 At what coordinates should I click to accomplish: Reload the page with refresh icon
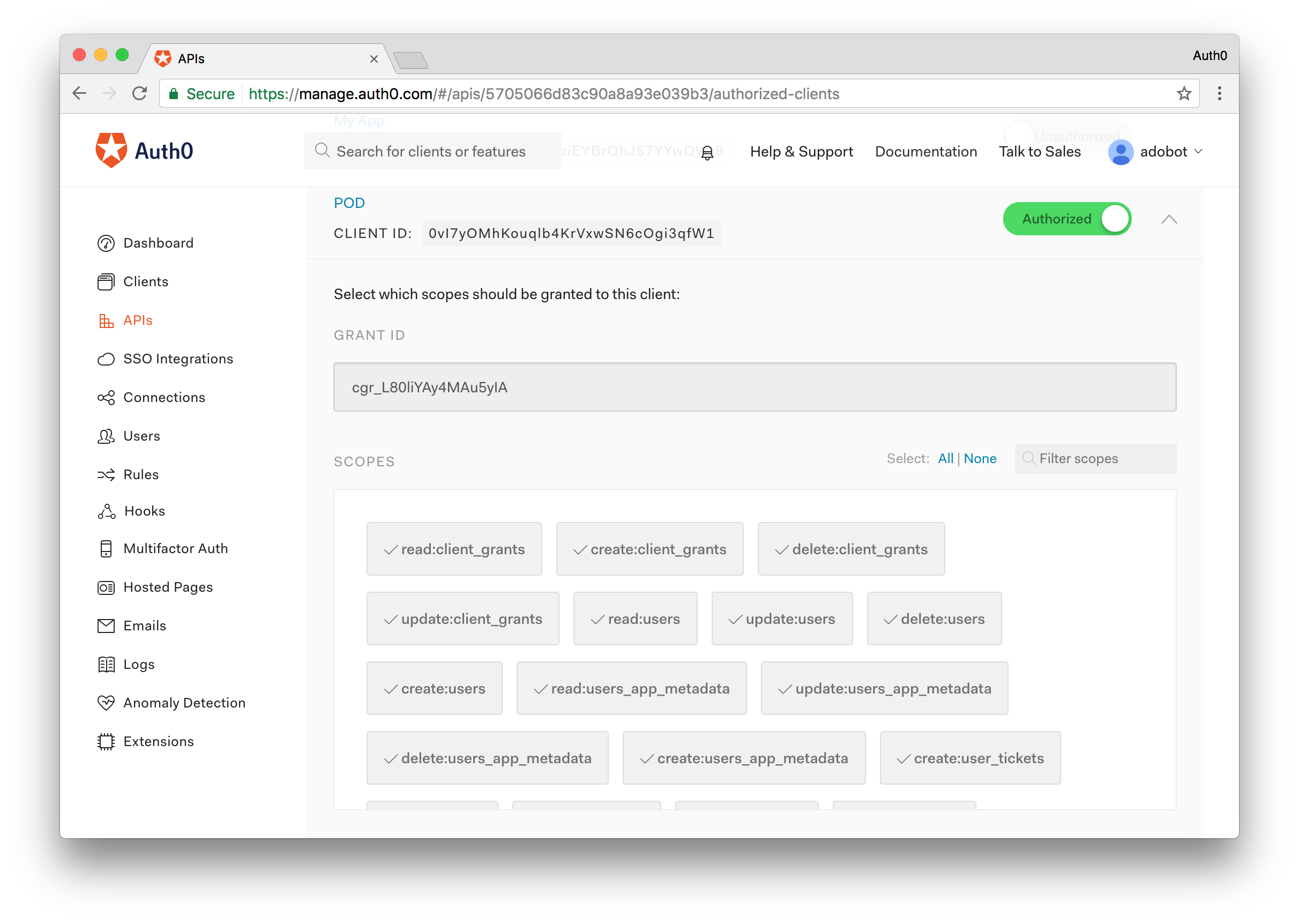pos(139,94)
